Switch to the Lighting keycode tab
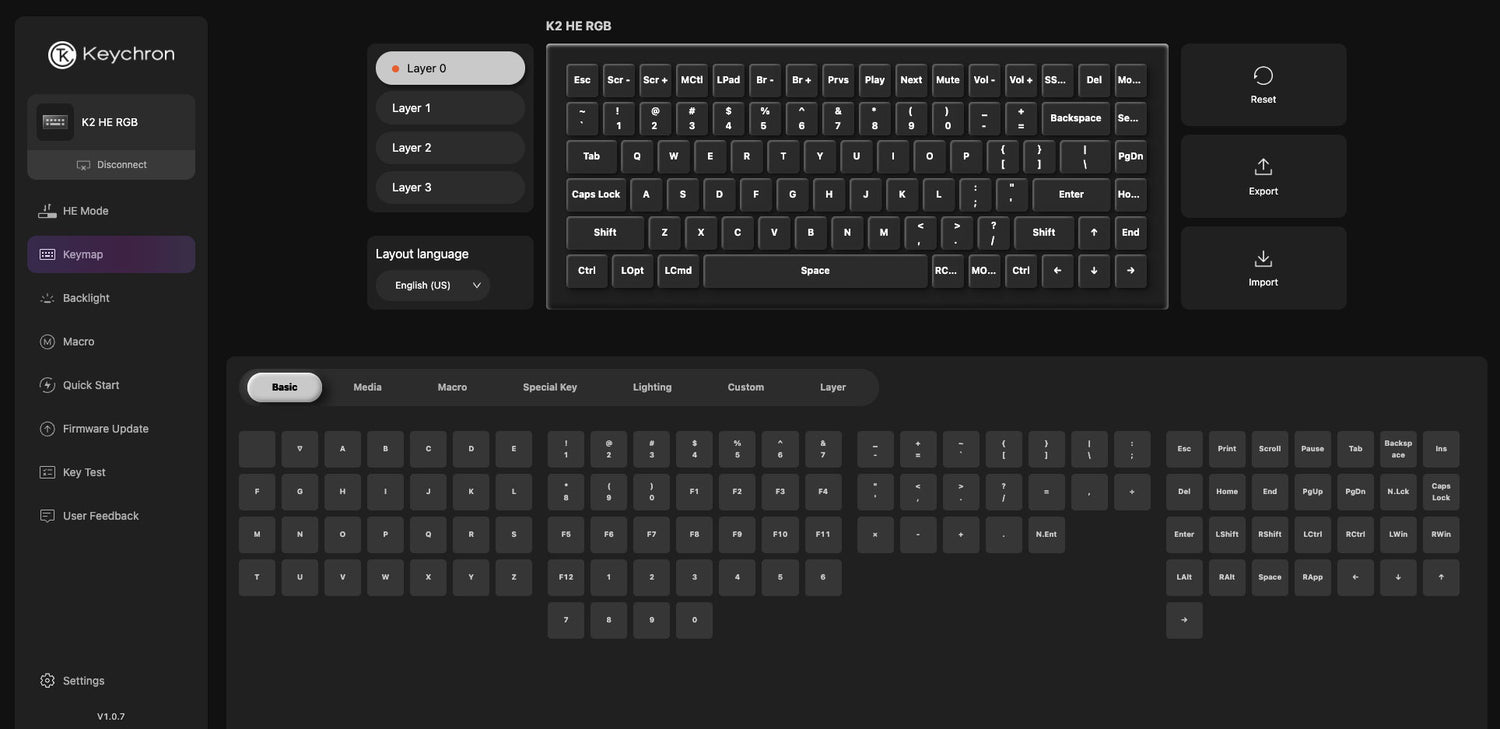The height and width of the screenshot is (729, 1500). [652, 387]
